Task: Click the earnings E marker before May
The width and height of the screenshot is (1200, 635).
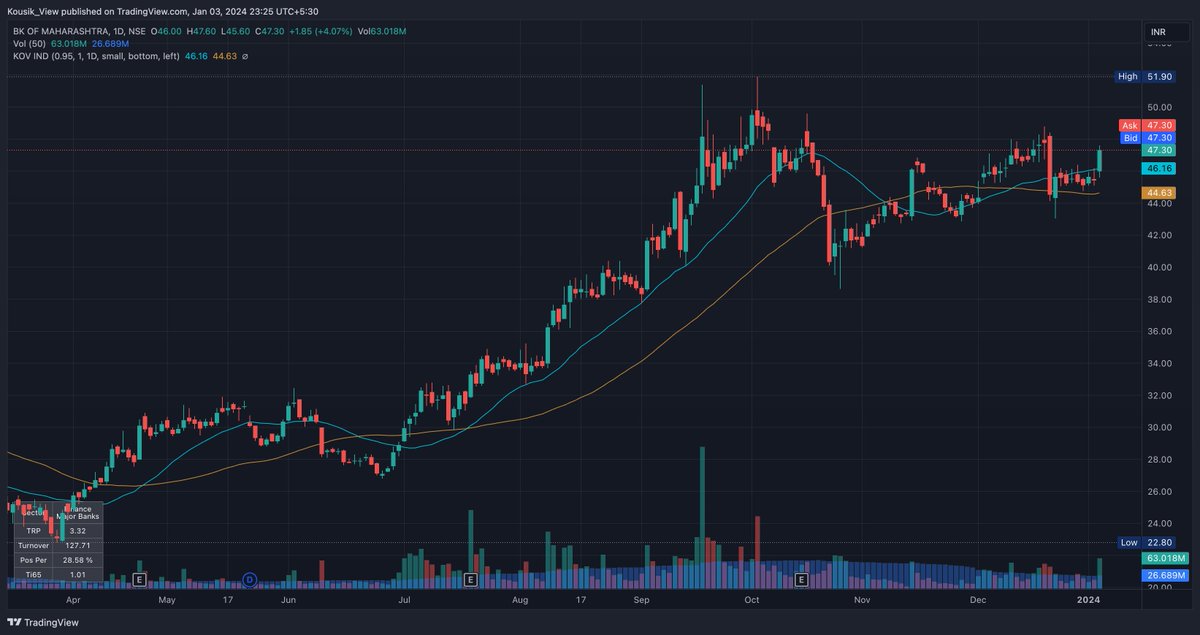Action: (x=139, y=579)
